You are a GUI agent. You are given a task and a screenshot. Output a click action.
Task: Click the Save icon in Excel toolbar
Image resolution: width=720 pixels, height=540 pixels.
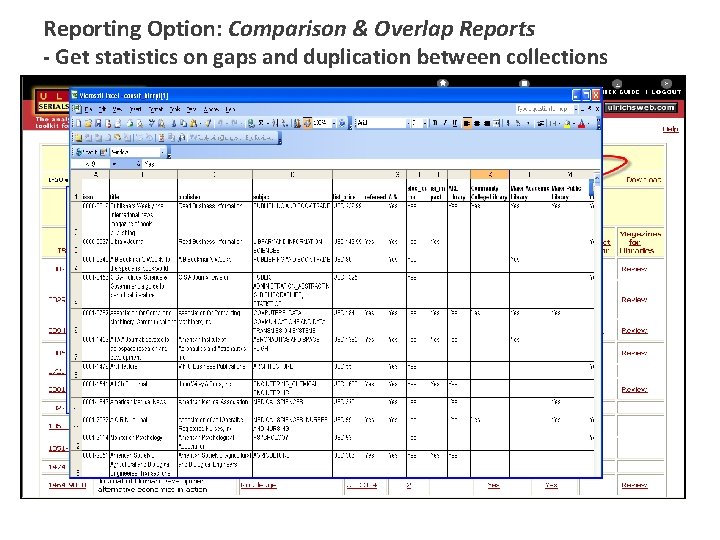(98, 123)
